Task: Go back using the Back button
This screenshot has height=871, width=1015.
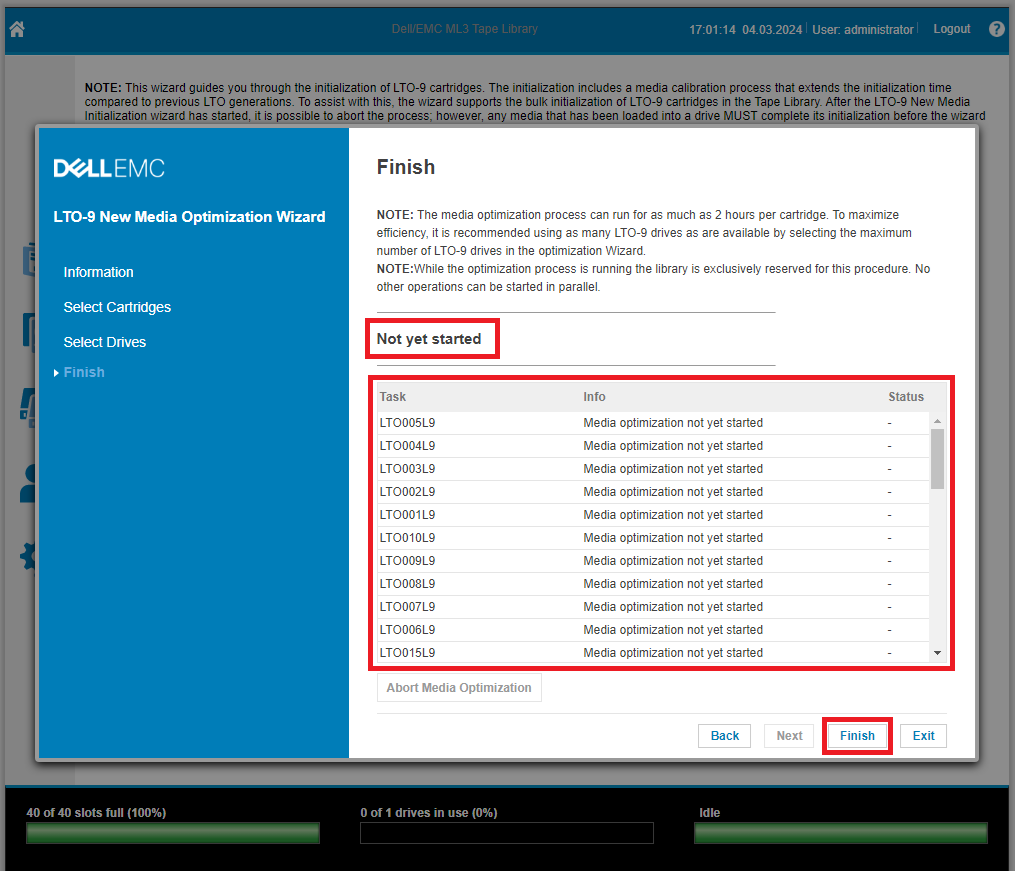Action: point(724,736)
